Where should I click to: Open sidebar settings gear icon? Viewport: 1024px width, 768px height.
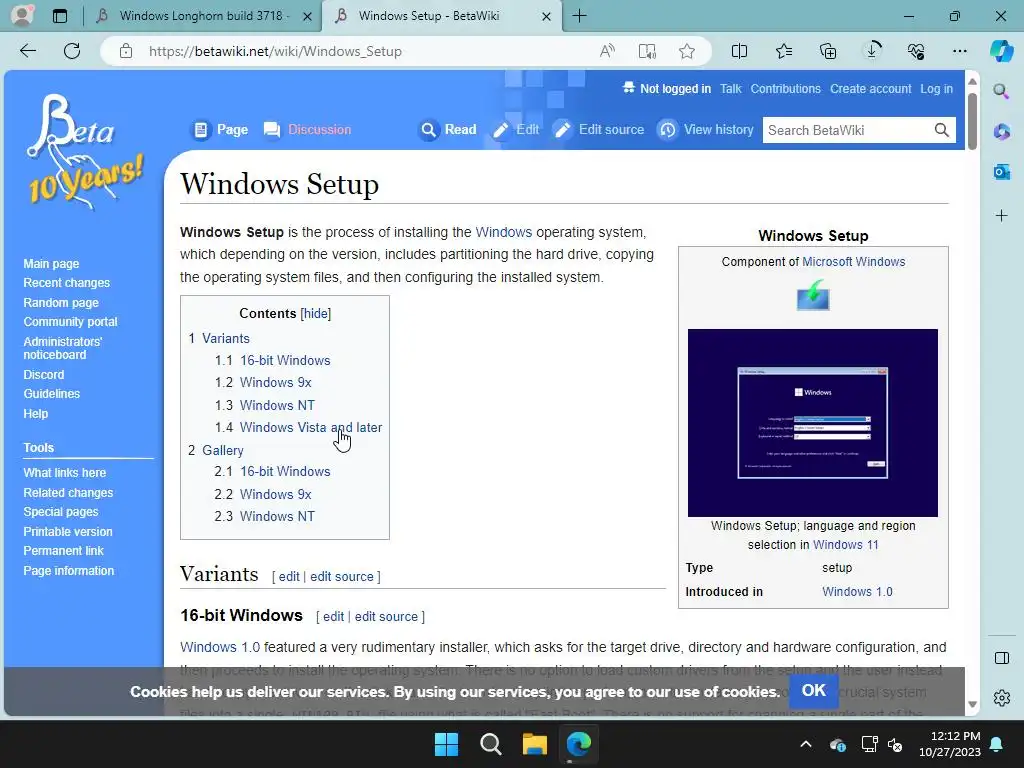tap(1002, 698)
